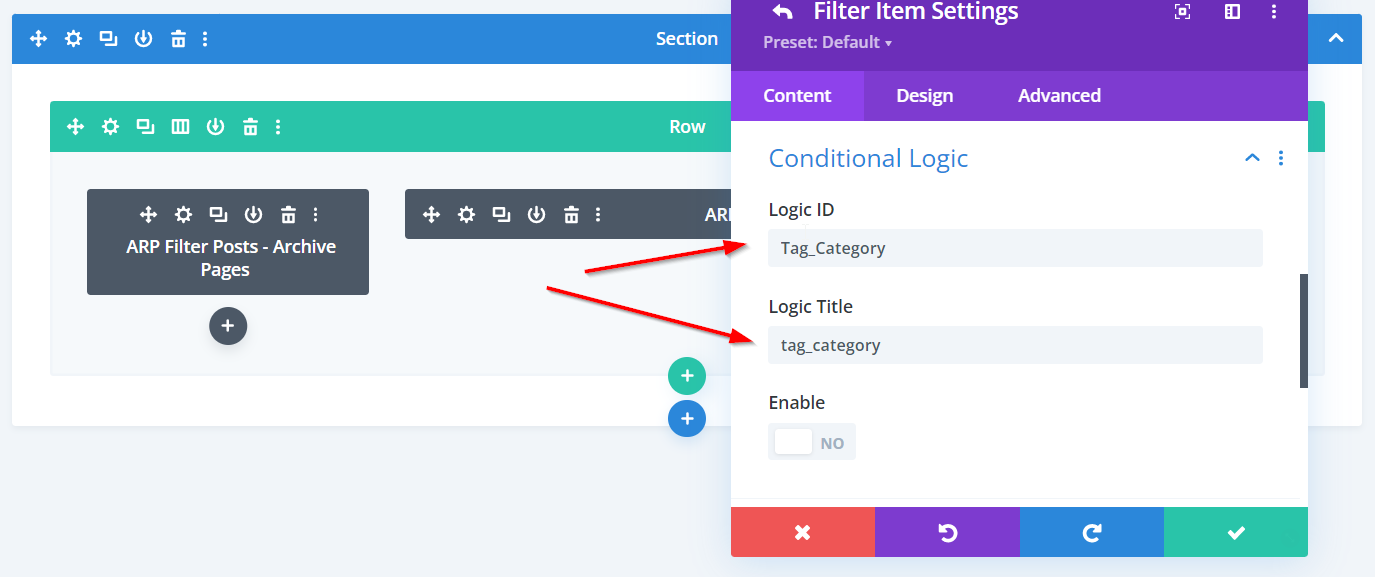The height and width of the screenshot is (577, 1375).
Task: Click the Section settings gear icon
Action: 73,39
